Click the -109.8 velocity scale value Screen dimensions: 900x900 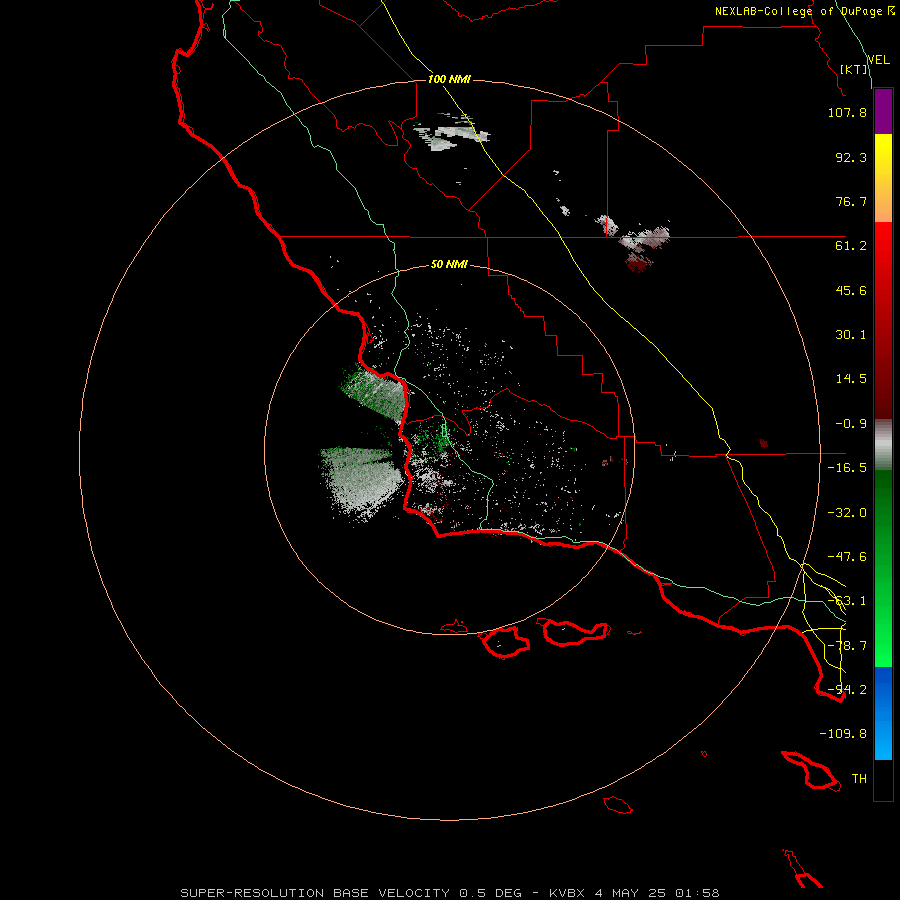click(843, 734)
